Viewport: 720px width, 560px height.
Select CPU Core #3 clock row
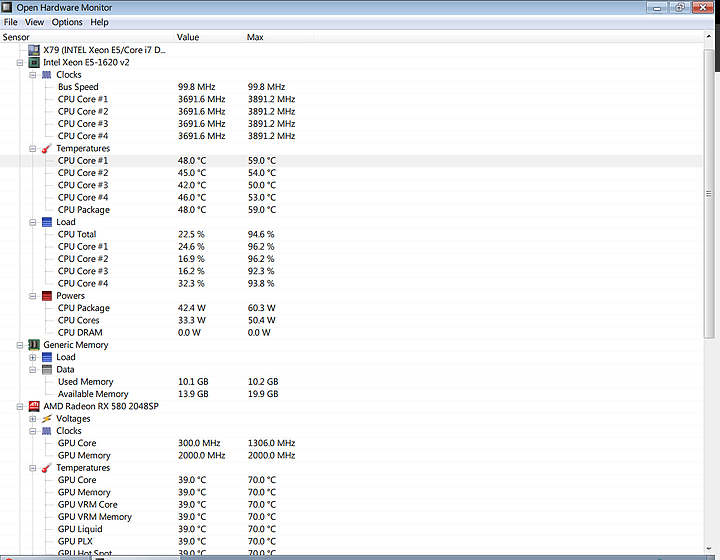coord(351,124)
